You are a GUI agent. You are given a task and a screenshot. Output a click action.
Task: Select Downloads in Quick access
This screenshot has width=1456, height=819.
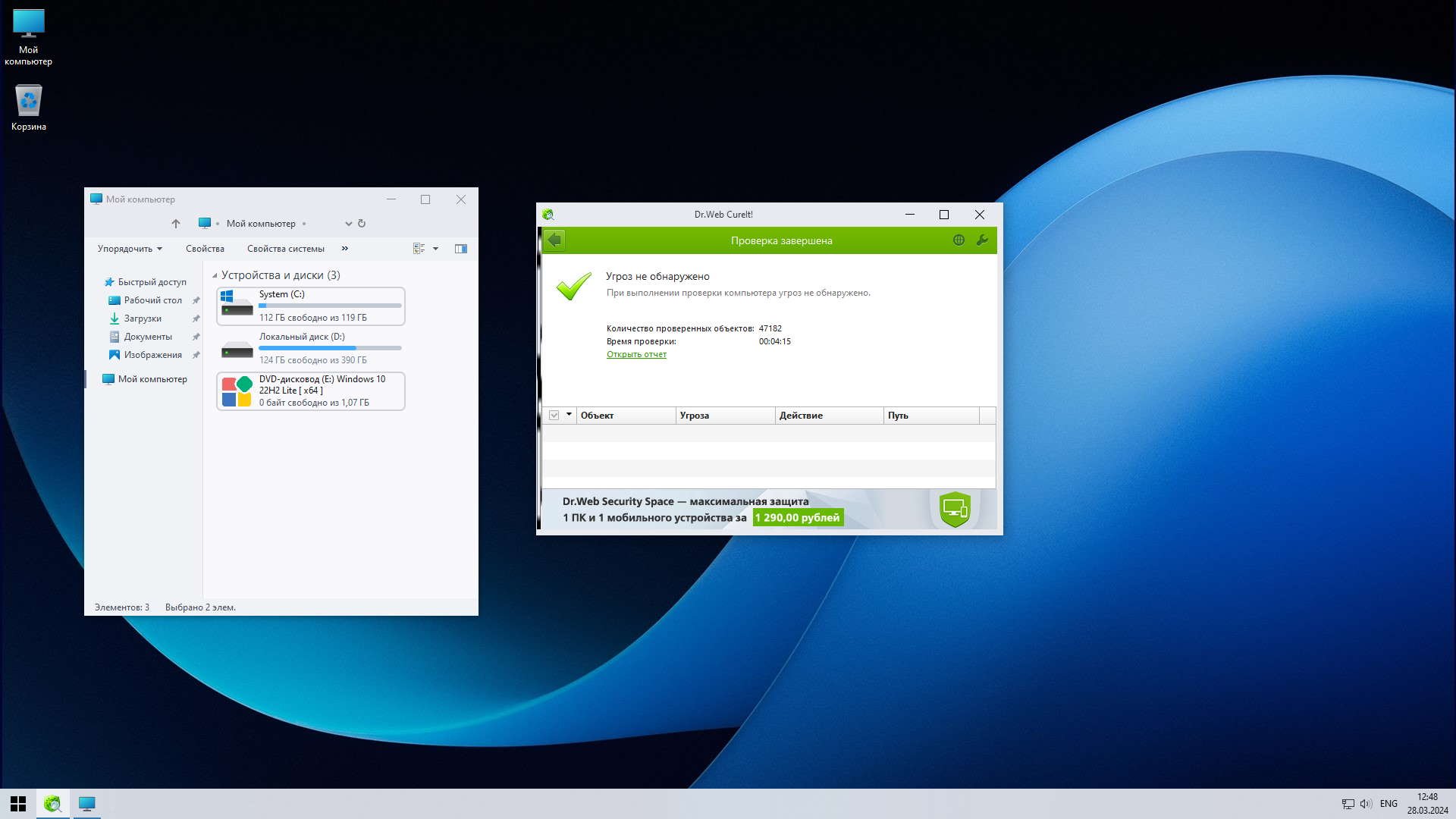143,318
